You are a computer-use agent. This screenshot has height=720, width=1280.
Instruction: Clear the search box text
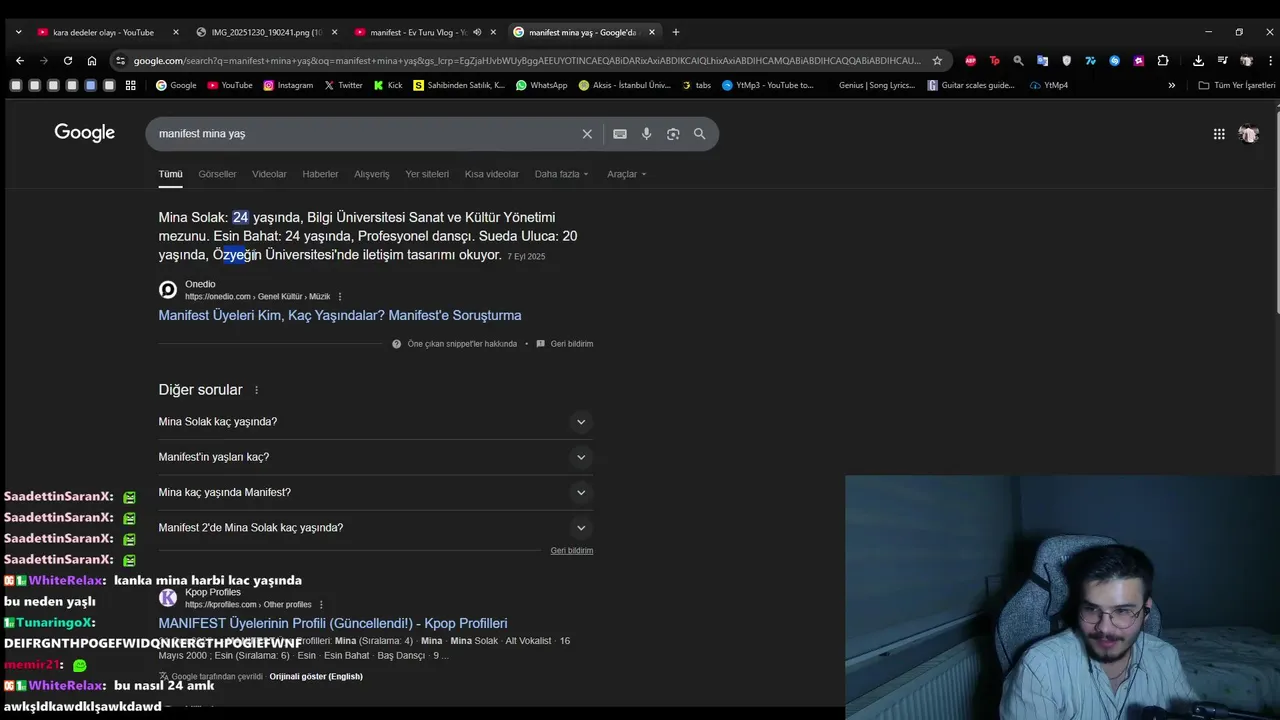(x=587, y=134)
